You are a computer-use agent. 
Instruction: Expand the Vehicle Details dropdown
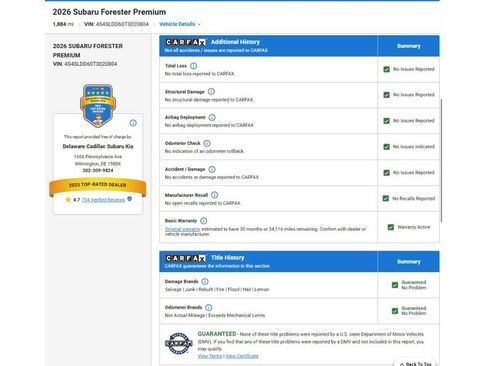180,24
